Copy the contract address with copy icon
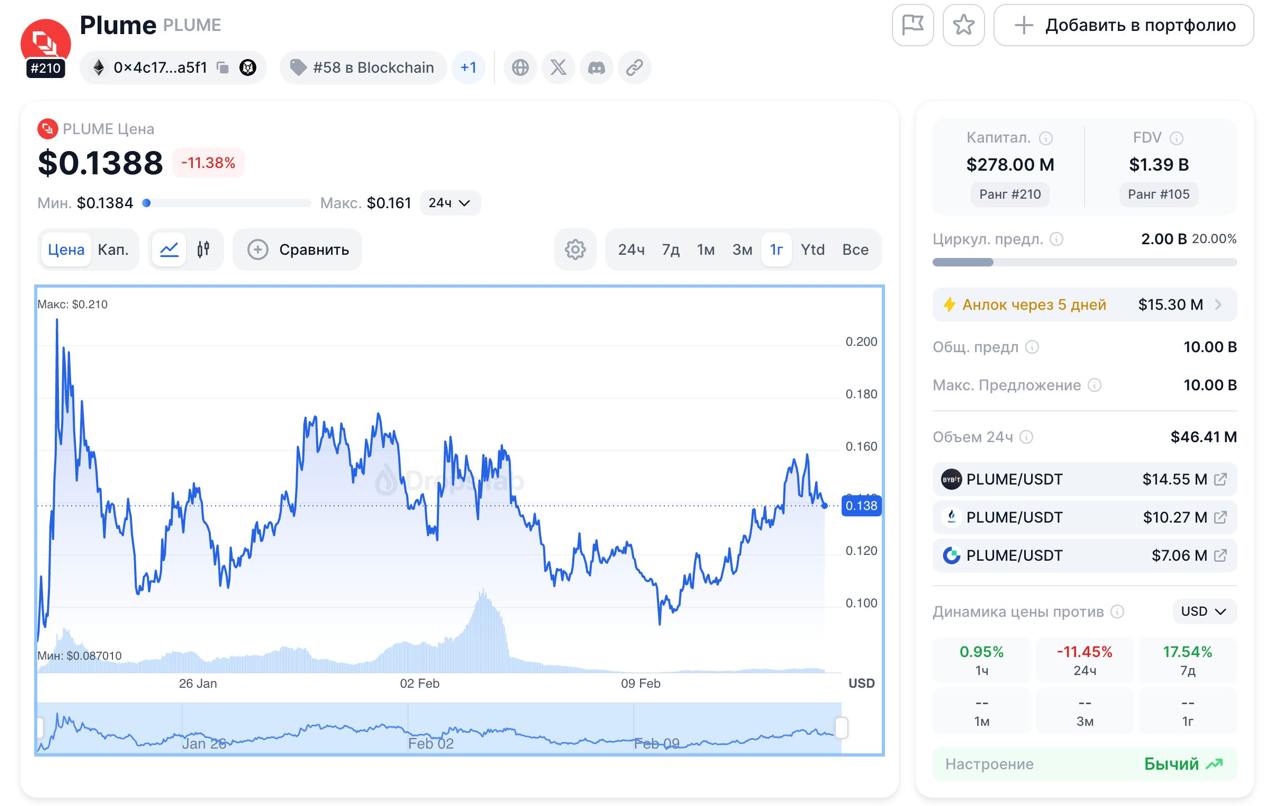 (223, 68)
